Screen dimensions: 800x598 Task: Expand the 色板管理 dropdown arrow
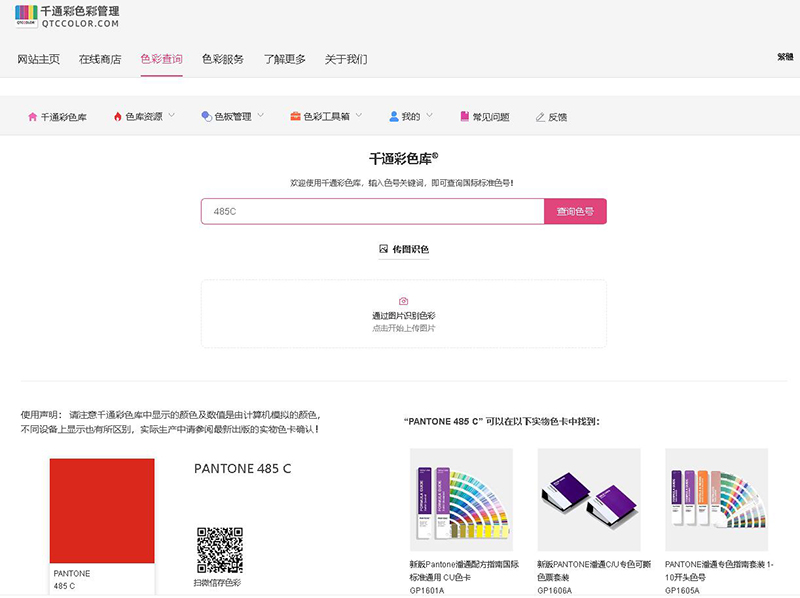261,116
